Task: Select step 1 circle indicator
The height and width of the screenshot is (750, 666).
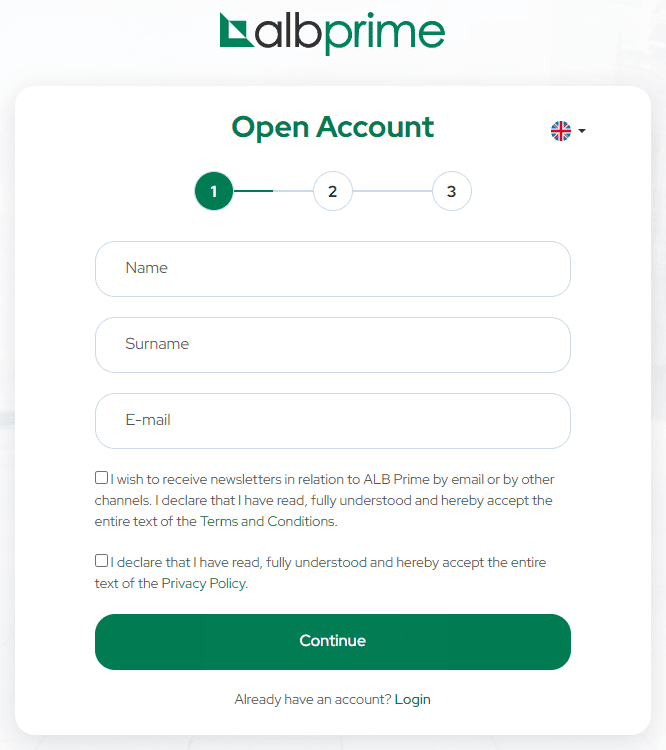Action: pos(214,191)
